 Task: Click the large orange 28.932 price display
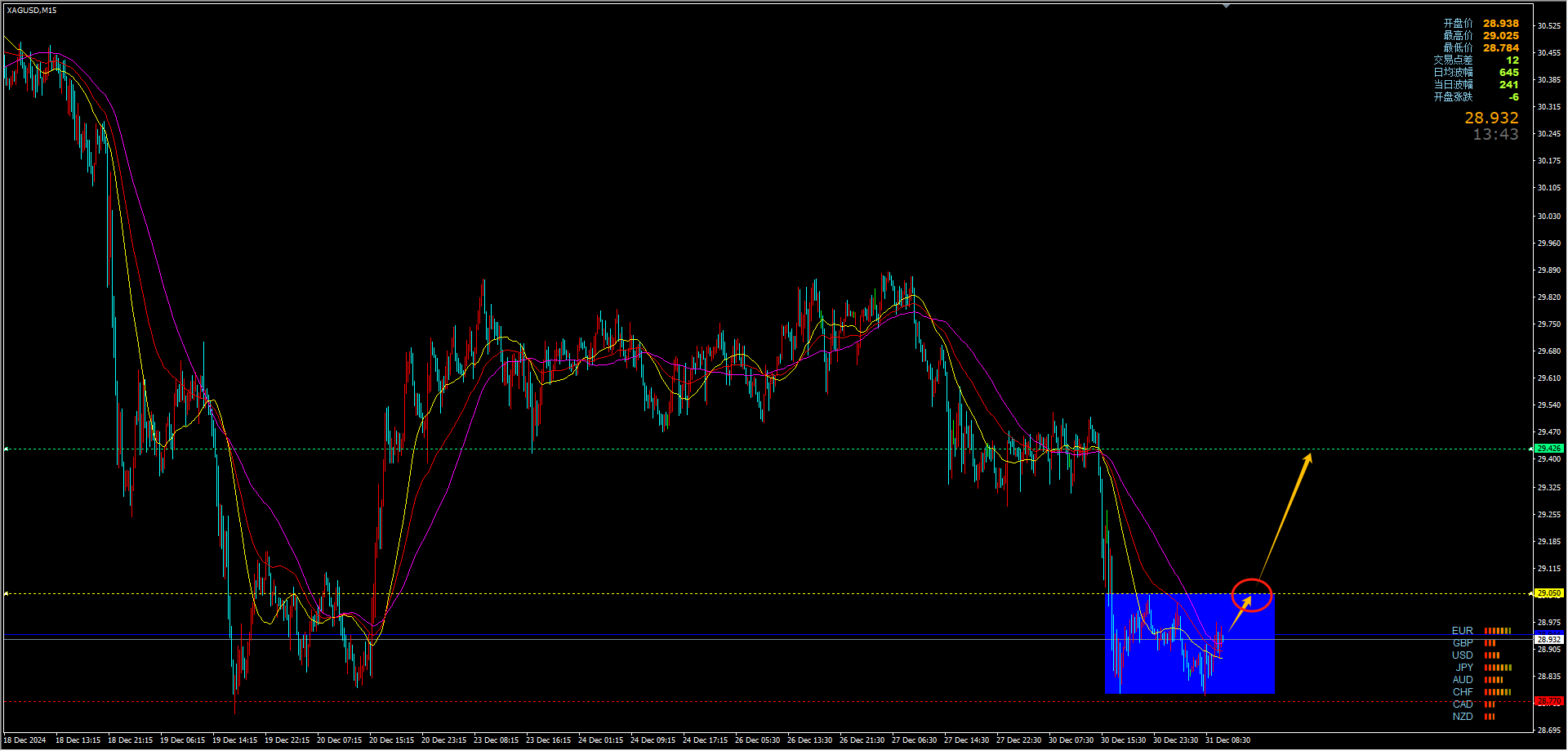point(1491,118)
